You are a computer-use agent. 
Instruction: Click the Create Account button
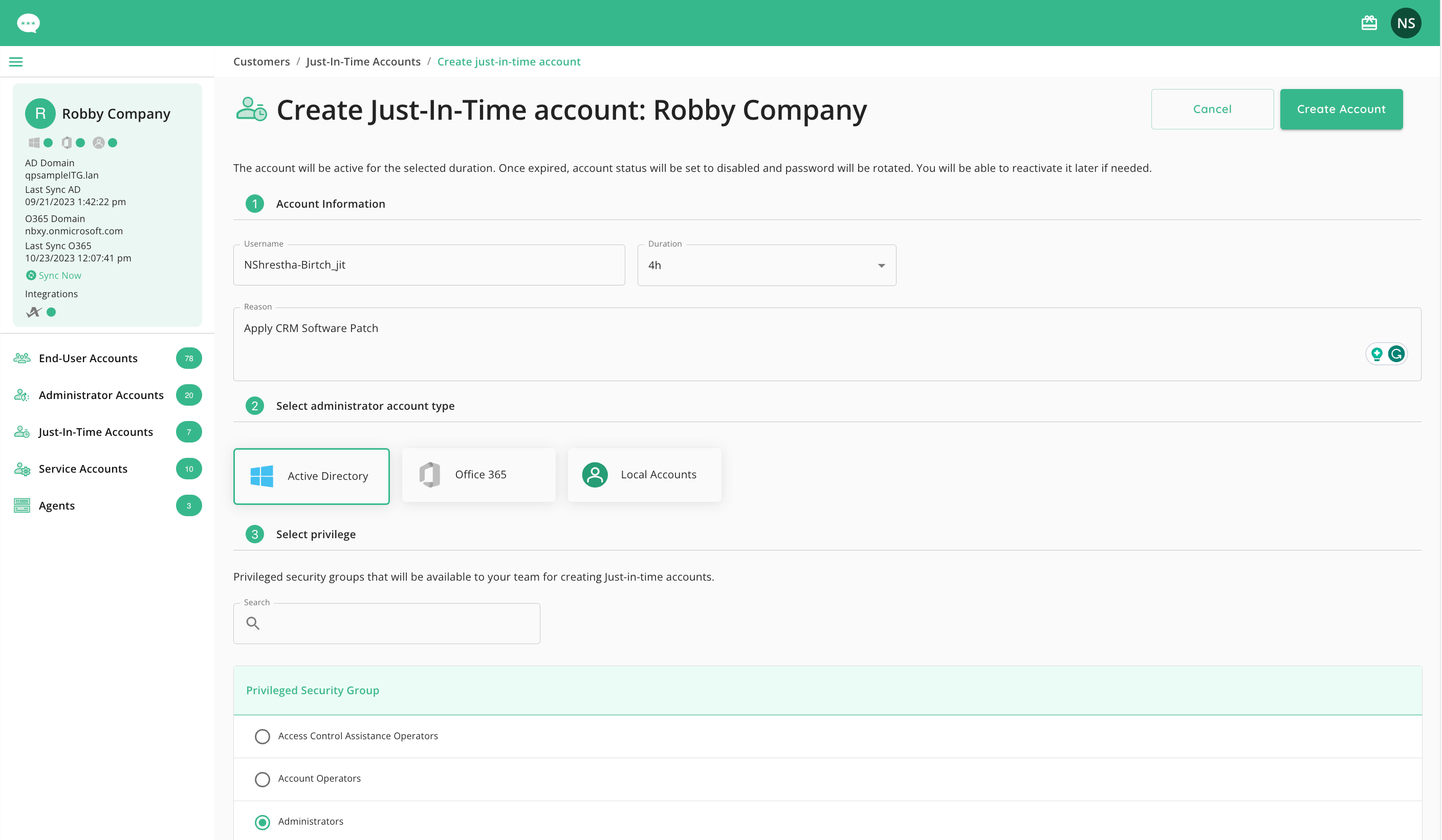pos(1341,109)
